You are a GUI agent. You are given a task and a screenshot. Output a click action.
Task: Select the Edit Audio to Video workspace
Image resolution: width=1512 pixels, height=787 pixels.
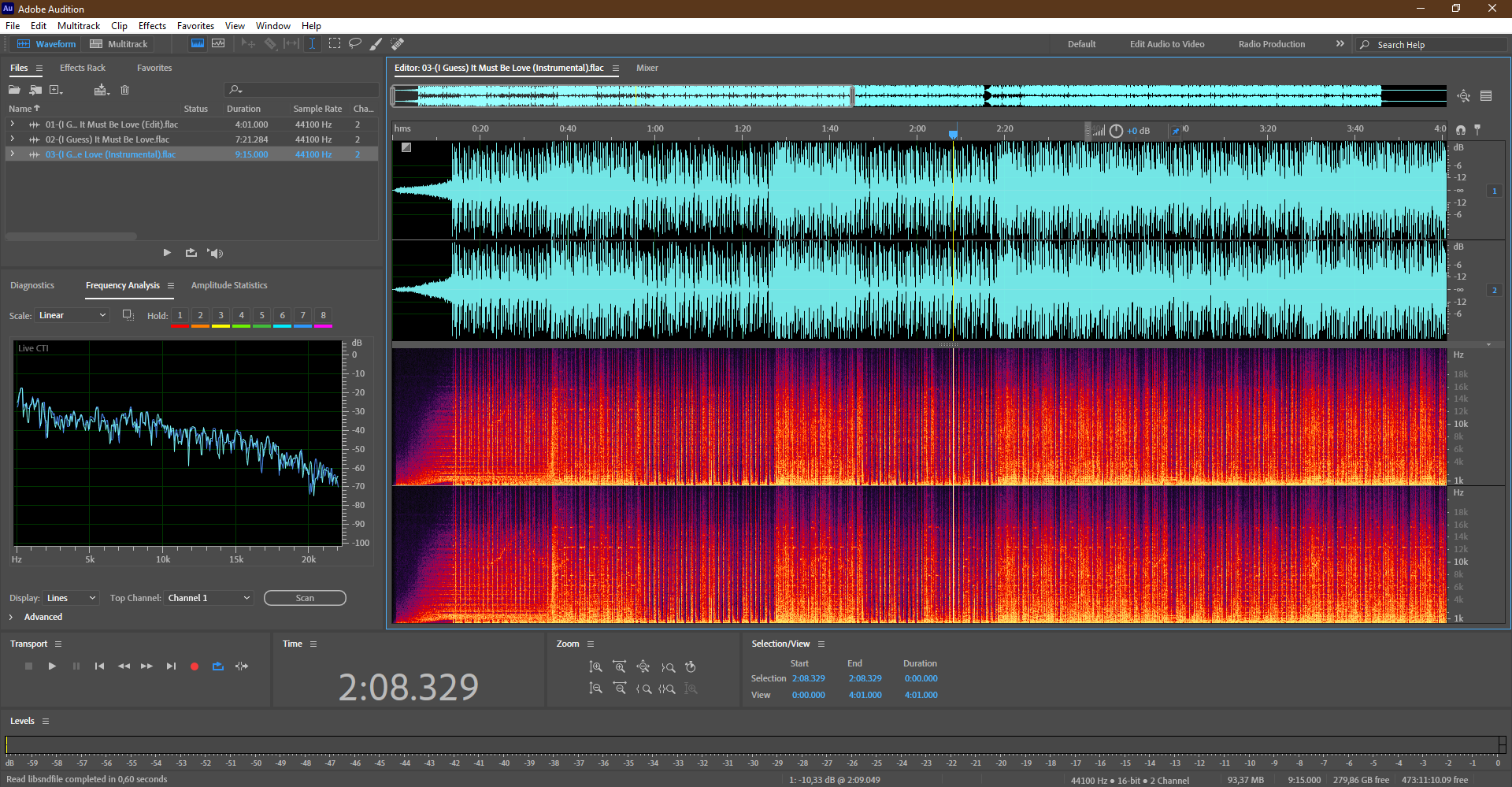click(1167, 44)
